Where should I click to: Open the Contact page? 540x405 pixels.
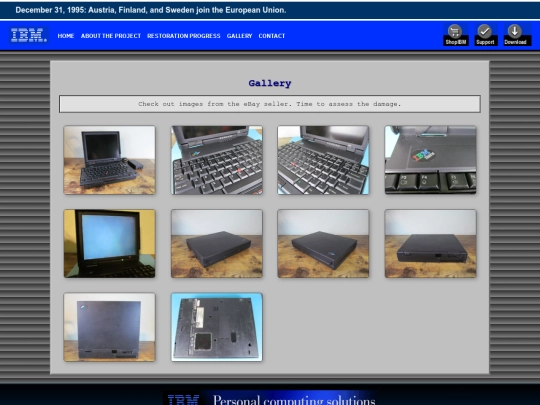tap(272, 36)
